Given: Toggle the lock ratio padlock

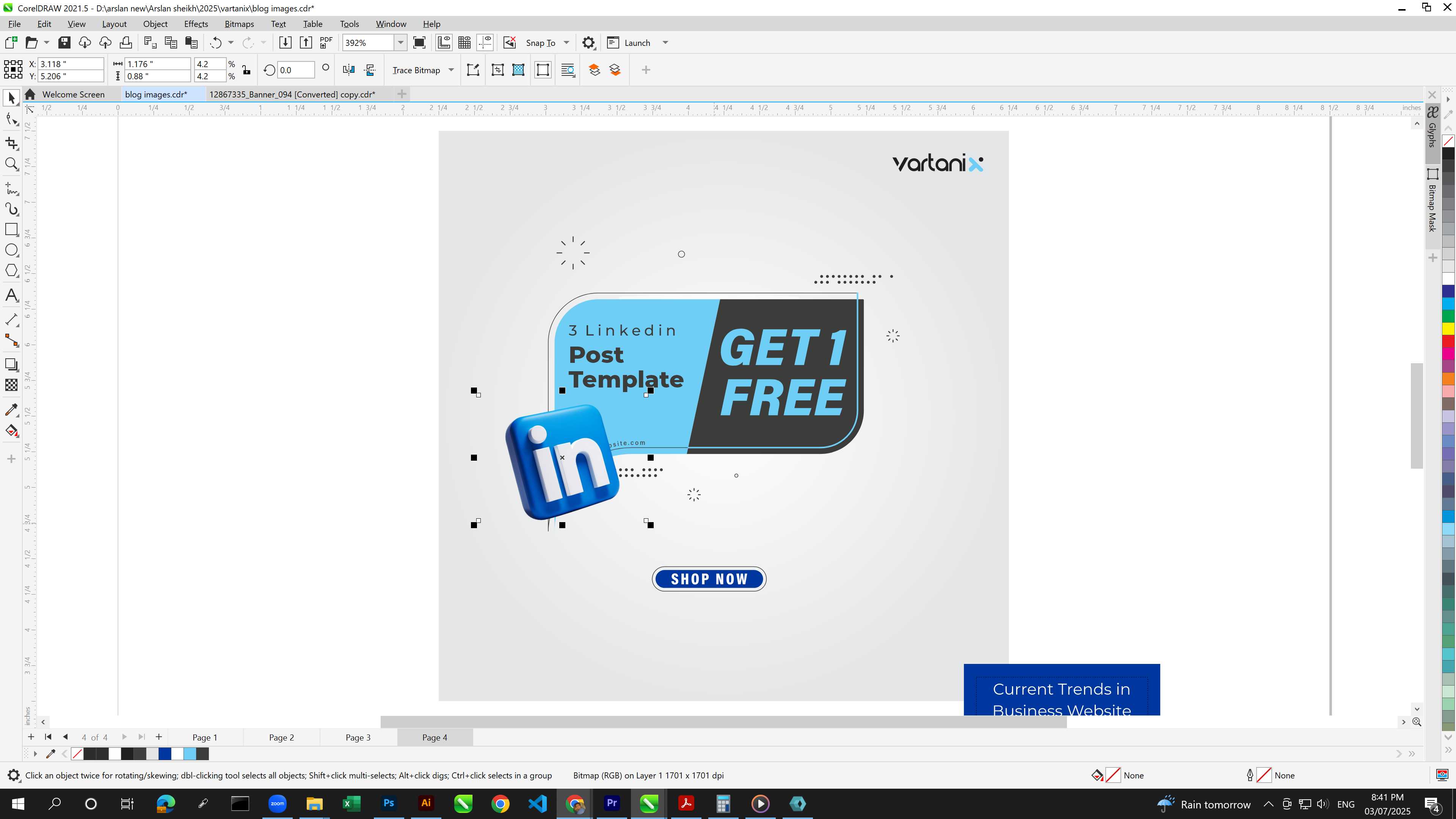Looking at the screenshot, I should (246, 70).
